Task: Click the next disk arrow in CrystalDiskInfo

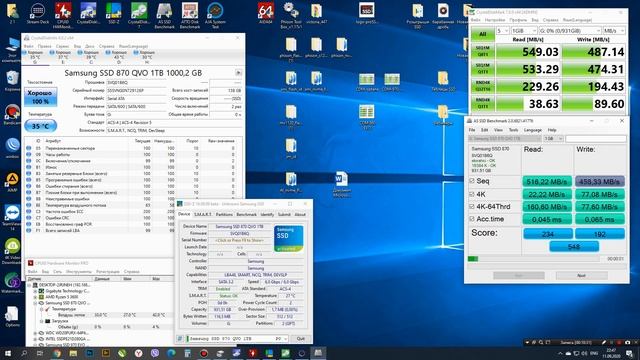Action: (238, 73)
